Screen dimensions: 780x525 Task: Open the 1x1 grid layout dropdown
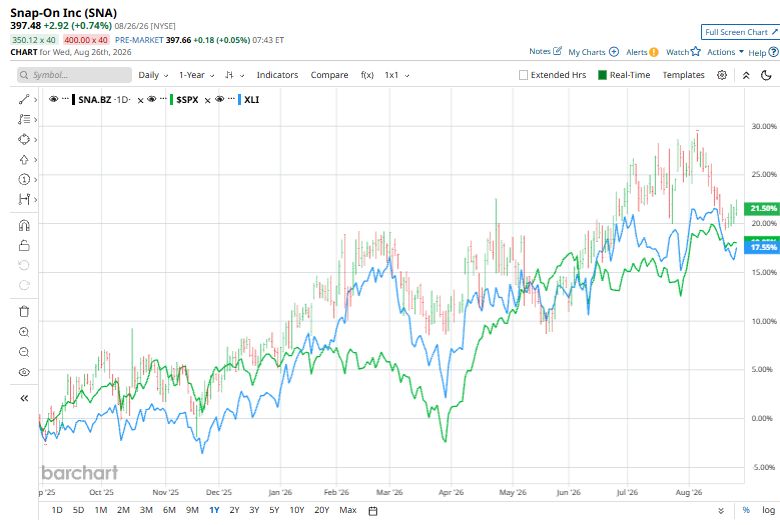pyautogui.click(x=396, y=75)
